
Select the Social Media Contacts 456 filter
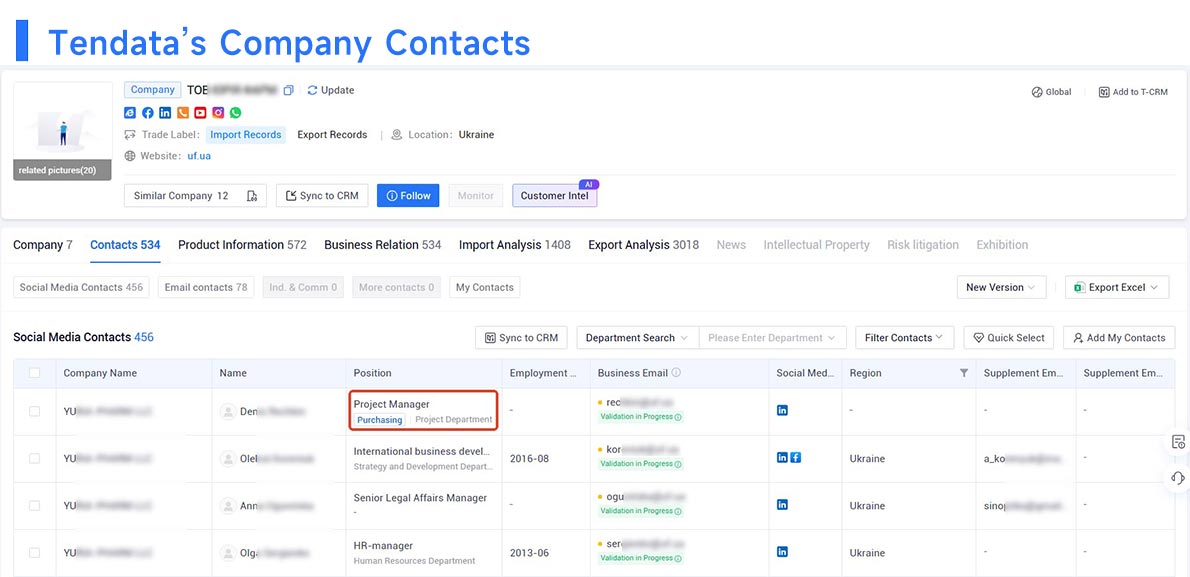[x=81, y=287]
